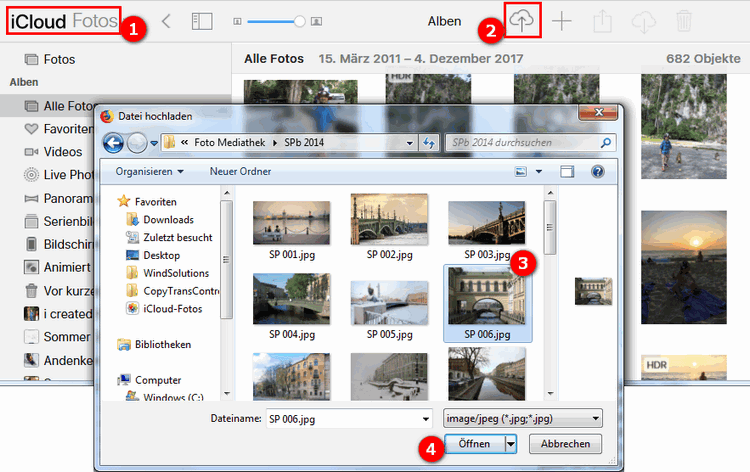Click the cloud download icon in iCloud toolbar
This screenshot has height=472, width=750.
click(644, 22)
